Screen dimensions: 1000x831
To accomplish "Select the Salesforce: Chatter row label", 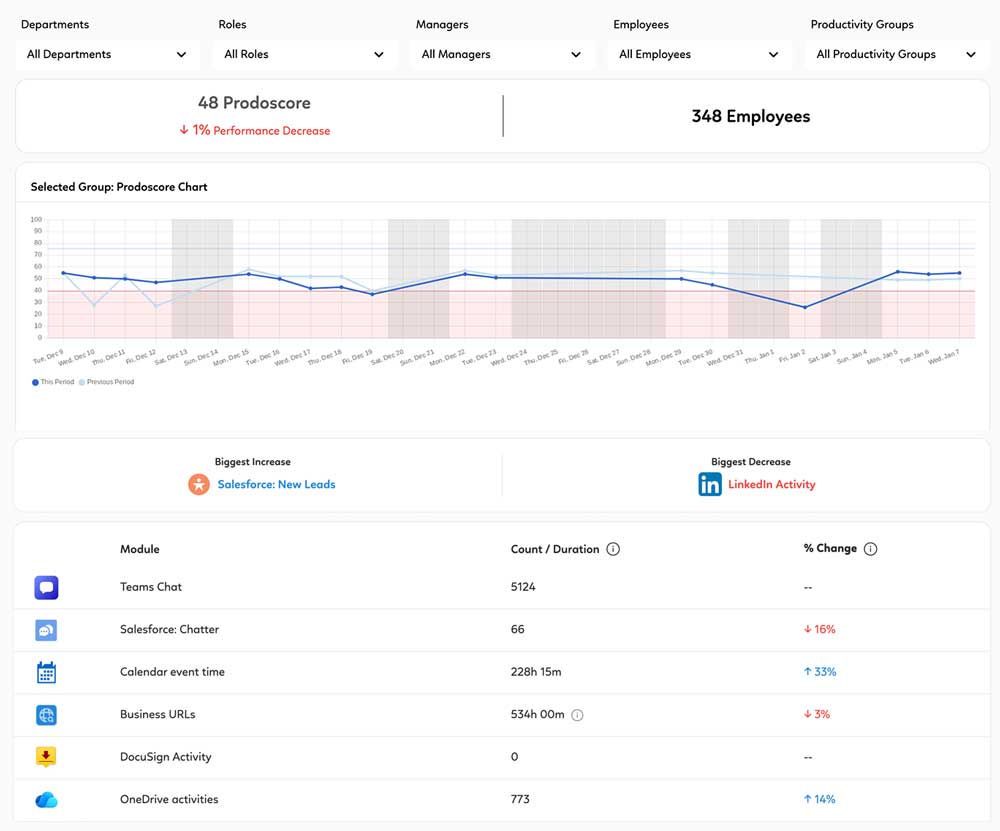I will (169, 629).
